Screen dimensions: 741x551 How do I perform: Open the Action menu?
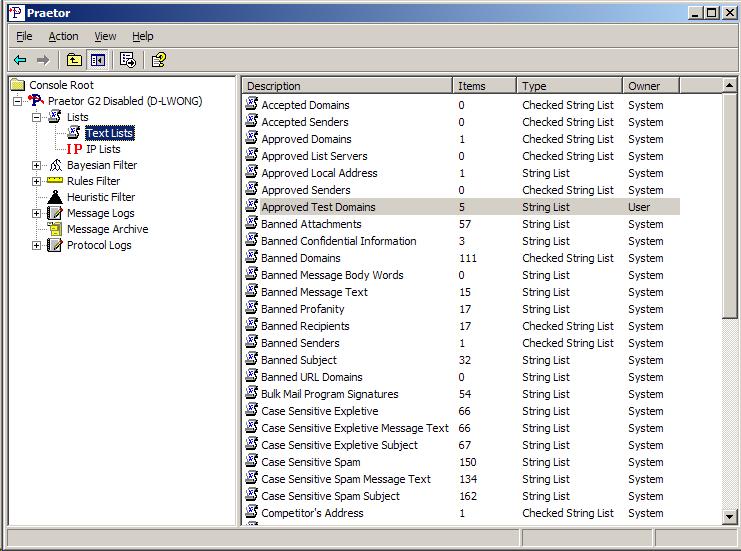click(x=63, y=36)
